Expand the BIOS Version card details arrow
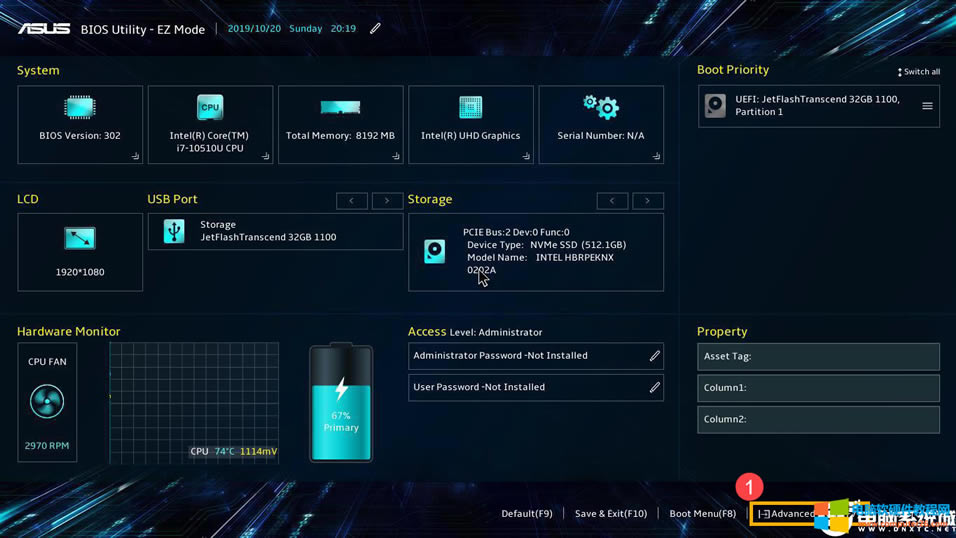 pyautogui.click(x=135, y=156)
